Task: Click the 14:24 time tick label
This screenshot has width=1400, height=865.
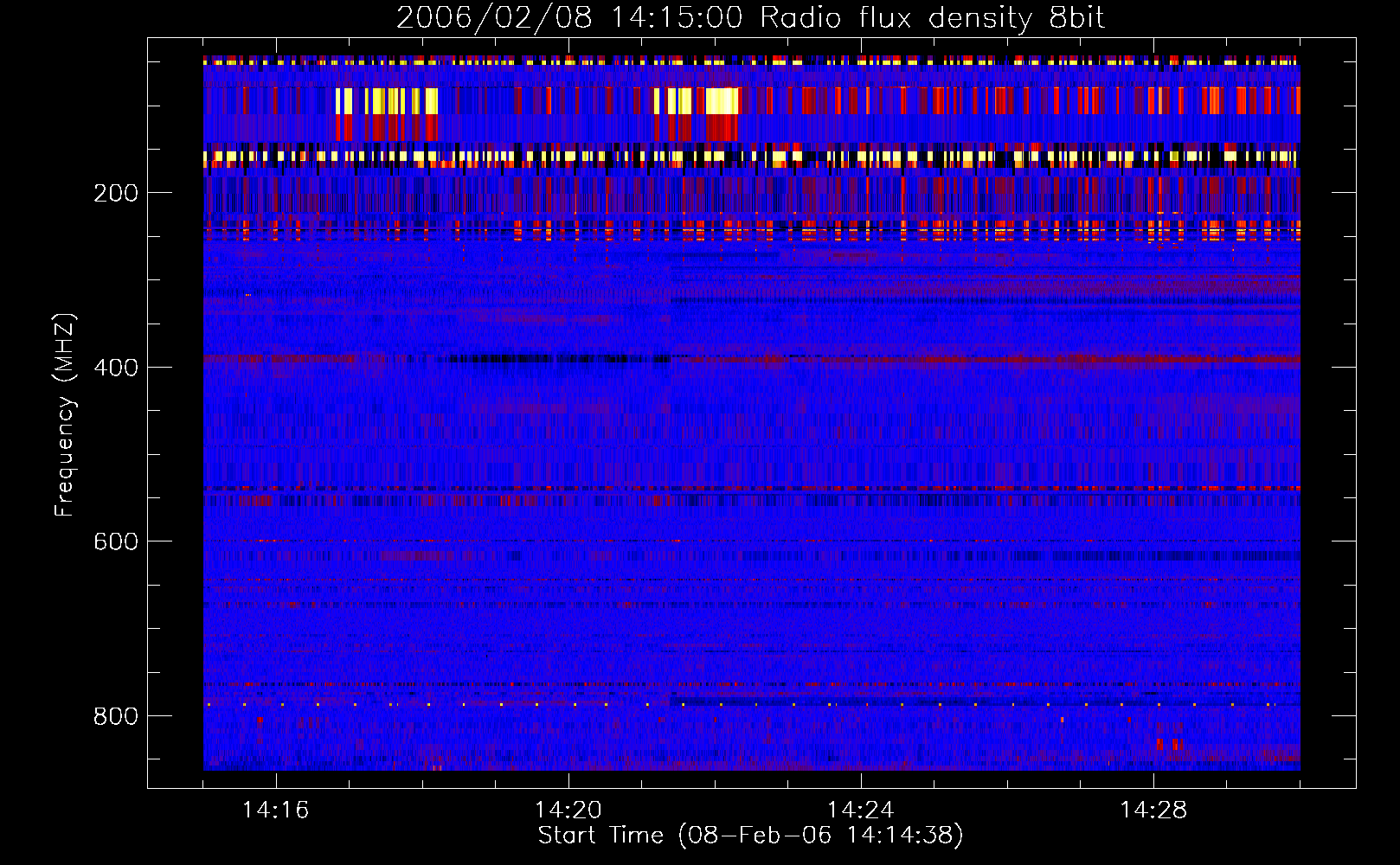Action: (x=860, y=811)
